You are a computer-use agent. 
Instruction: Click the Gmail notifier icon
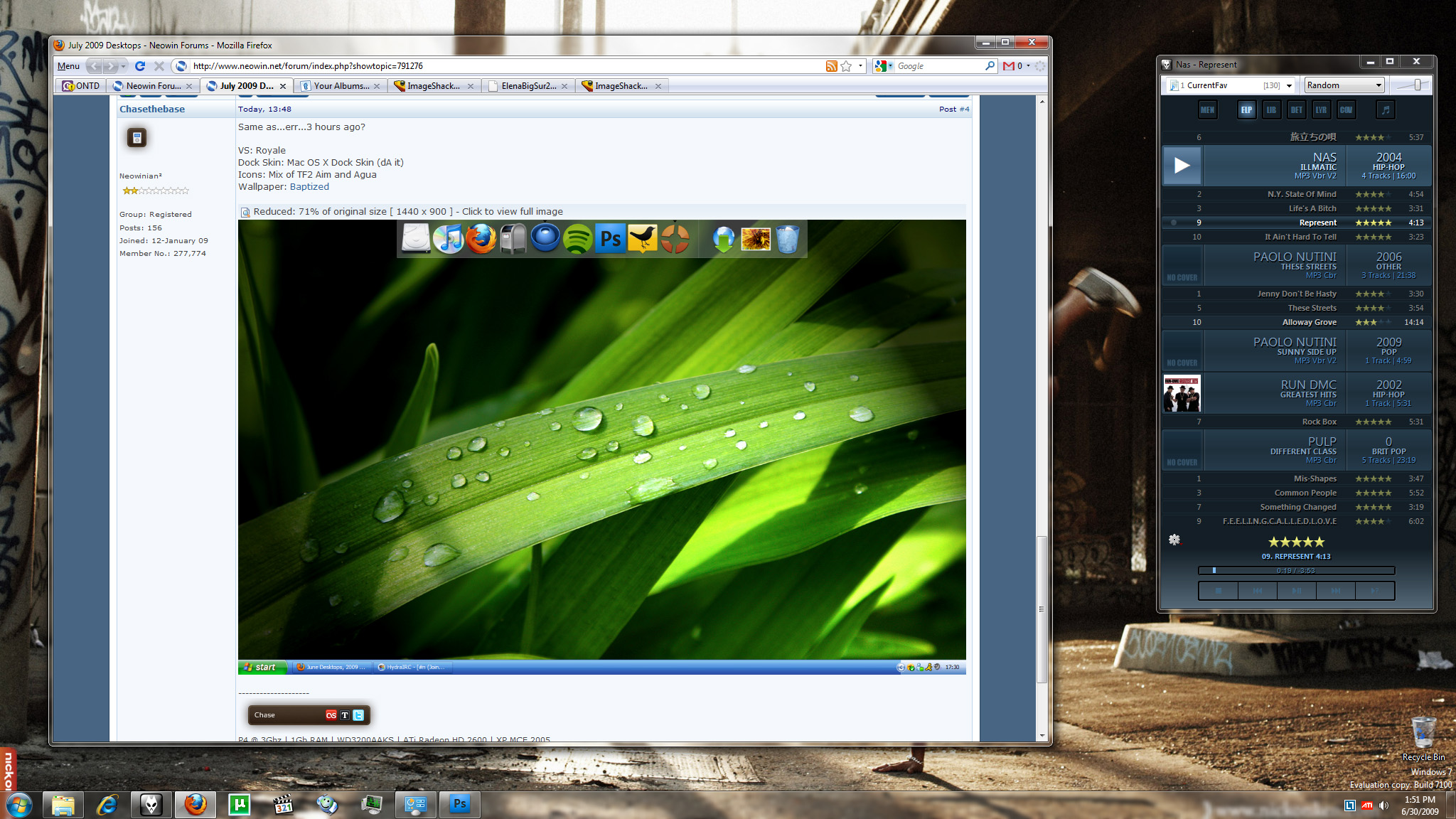point(1009,66)
